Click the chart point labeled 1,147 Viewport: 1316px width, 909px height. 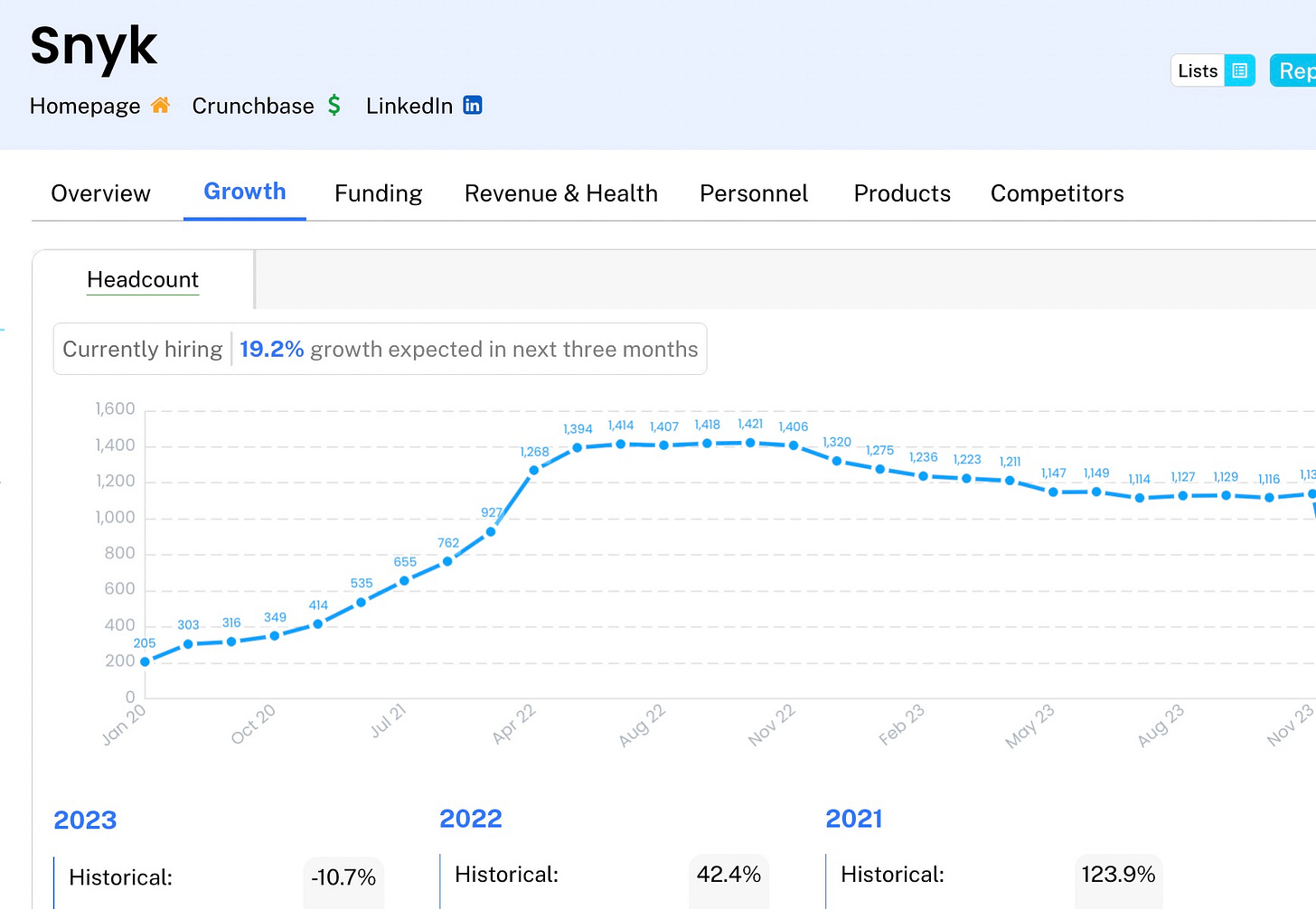click(x=1053, y=492)
